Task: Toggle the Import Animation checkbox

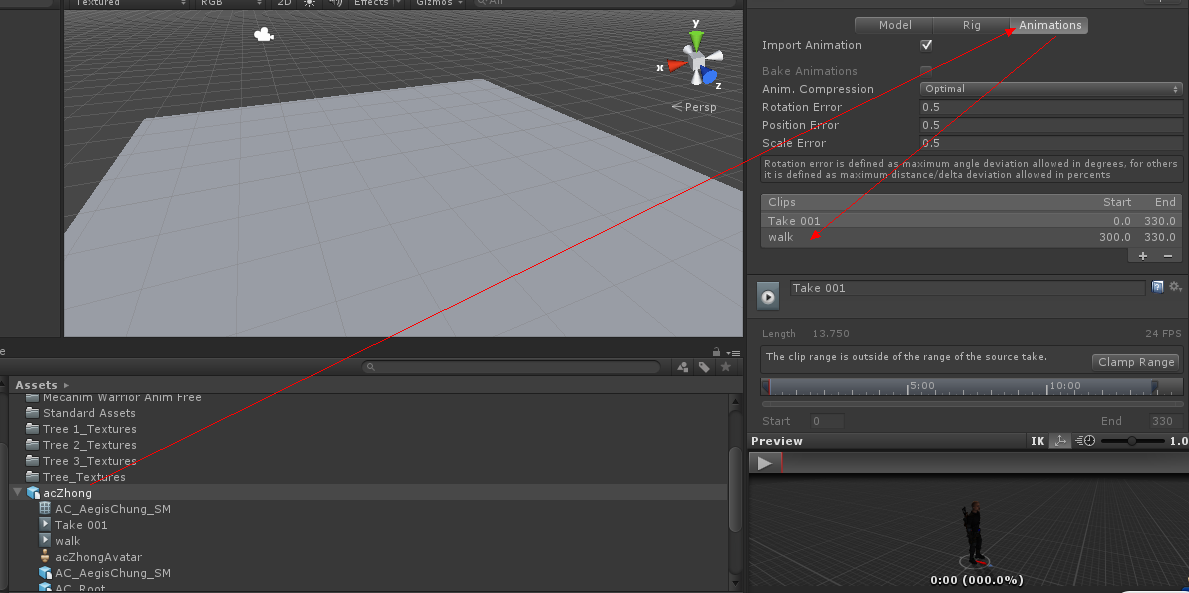Action: click(x=926, y=45)
